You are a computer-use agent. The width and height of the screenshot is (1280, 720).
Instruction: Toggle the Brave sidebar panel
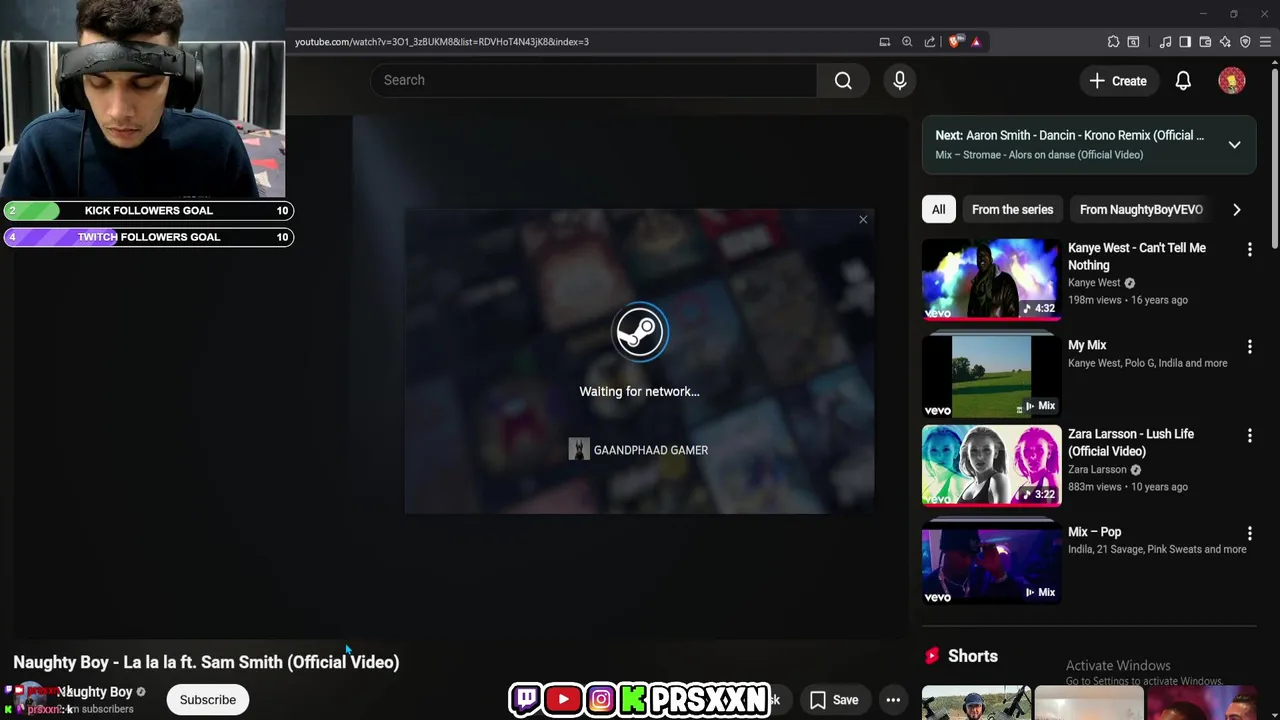point(1185,42)
